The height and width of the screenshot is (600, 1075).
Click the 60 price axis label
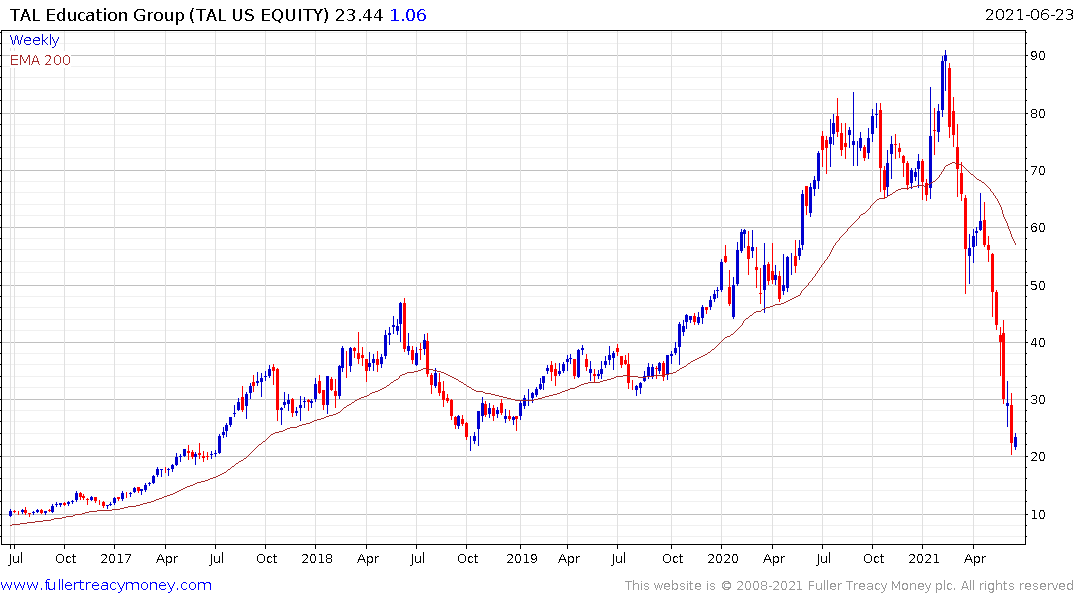[1037, 228]
